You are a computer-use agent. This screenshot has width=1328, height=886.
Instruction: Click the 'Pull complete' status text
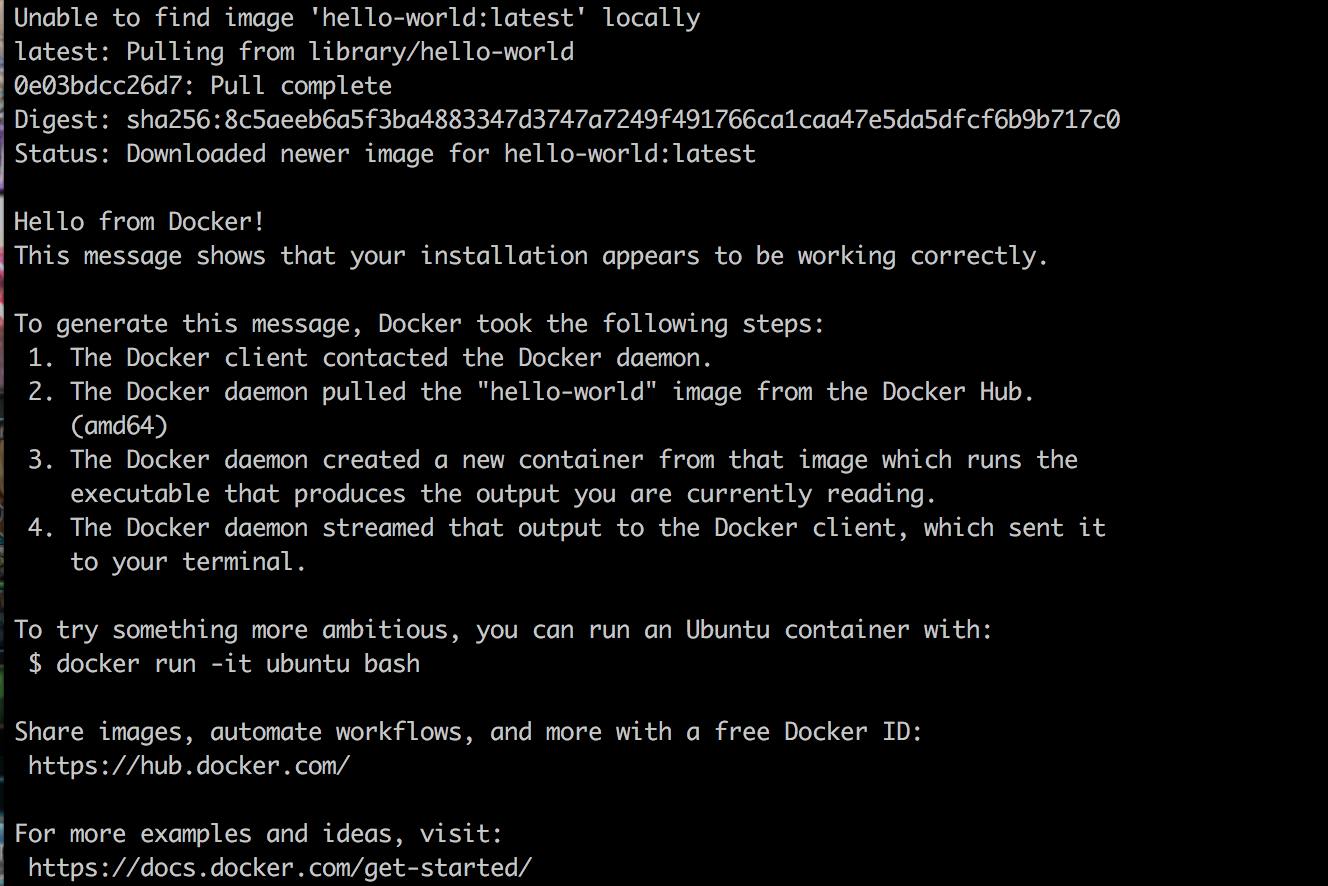301,86
